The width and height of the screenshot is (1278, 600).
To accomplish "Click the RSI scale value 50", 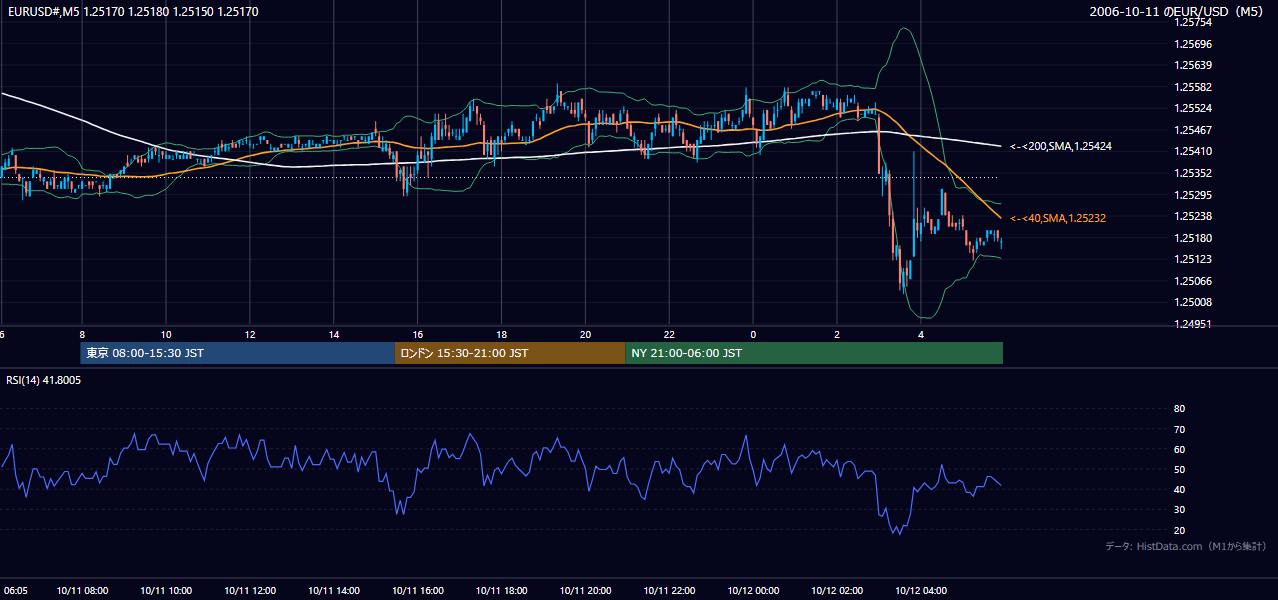I will 1179,469.
